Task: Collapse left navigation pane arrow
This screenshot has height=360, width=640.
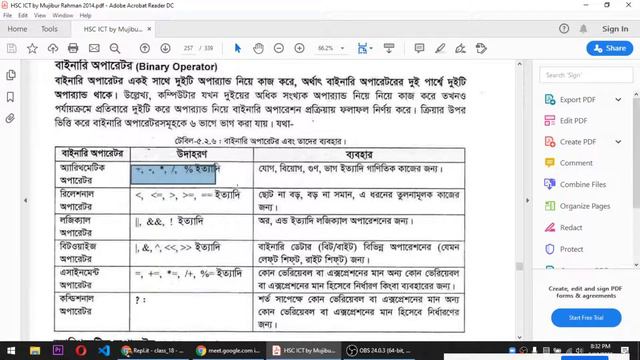Action: click(26, 200)
